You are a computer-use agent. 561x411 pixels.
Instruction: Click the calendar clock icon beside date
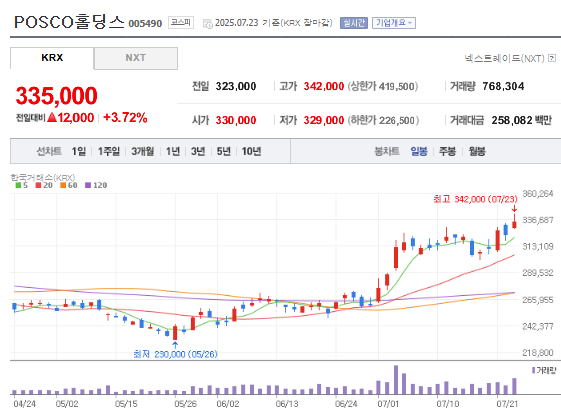pyautogui.click(x=208, y=24)
